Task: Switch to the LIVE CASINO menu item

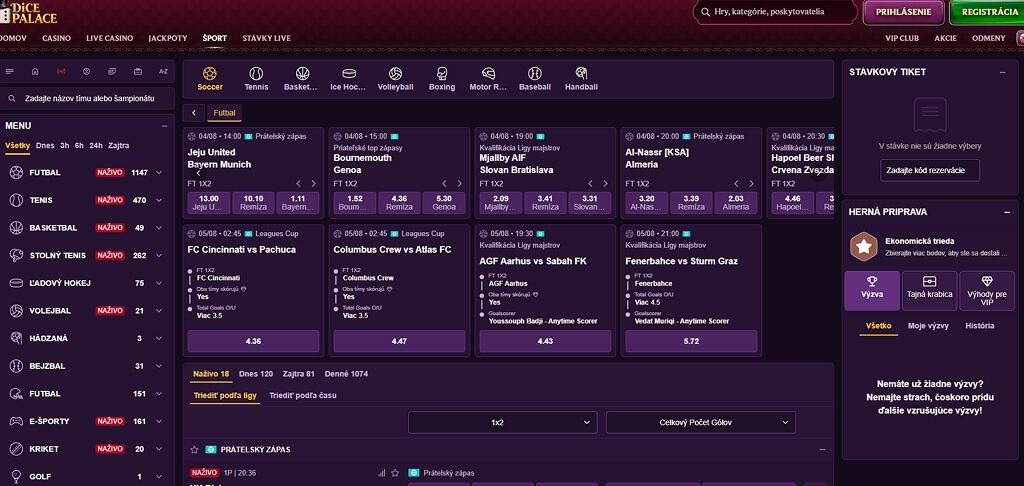Action: [x=110, y=39]
